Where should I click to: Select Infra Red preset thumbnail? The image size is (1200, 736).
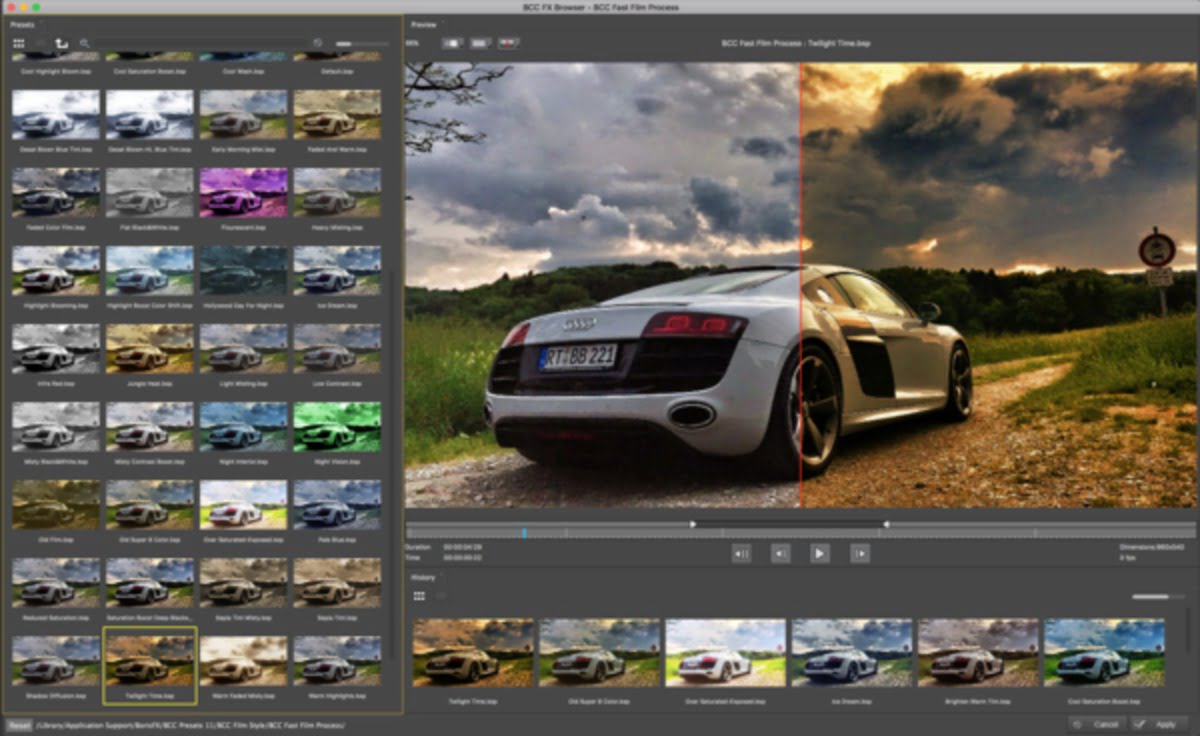click(x=56, y=348)
